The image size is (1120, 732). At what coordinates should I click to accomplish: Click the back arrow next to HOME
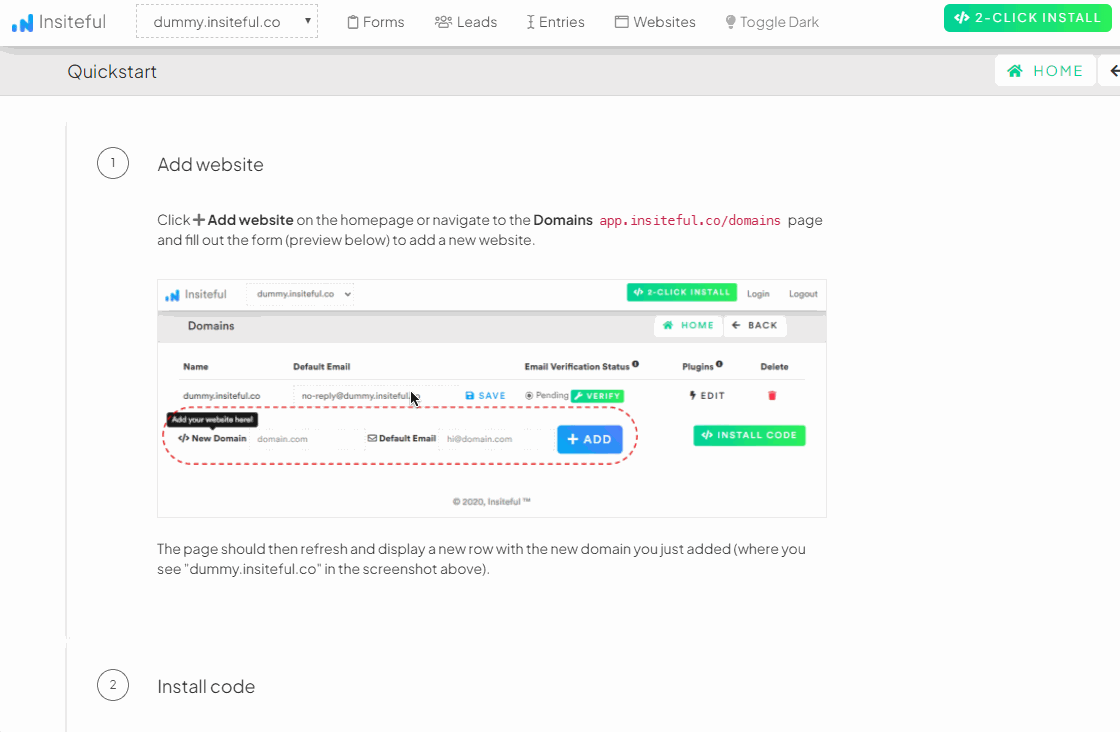coord(1114,71)
